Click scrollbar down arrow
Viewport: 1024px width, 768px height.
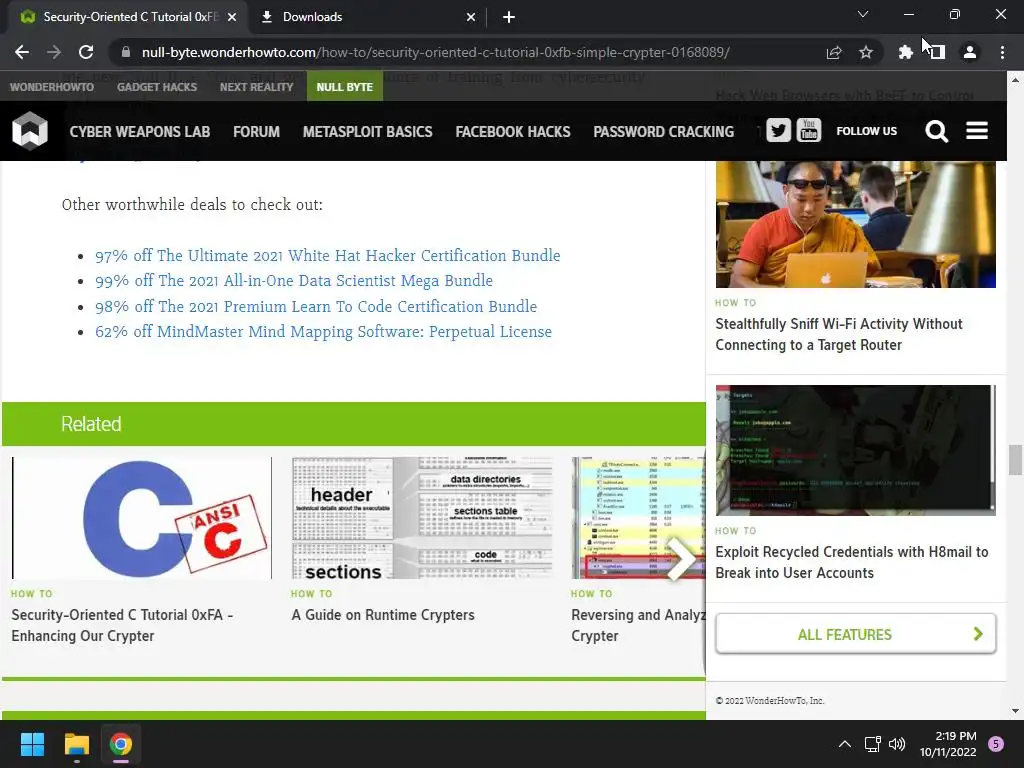point(1015,711)
